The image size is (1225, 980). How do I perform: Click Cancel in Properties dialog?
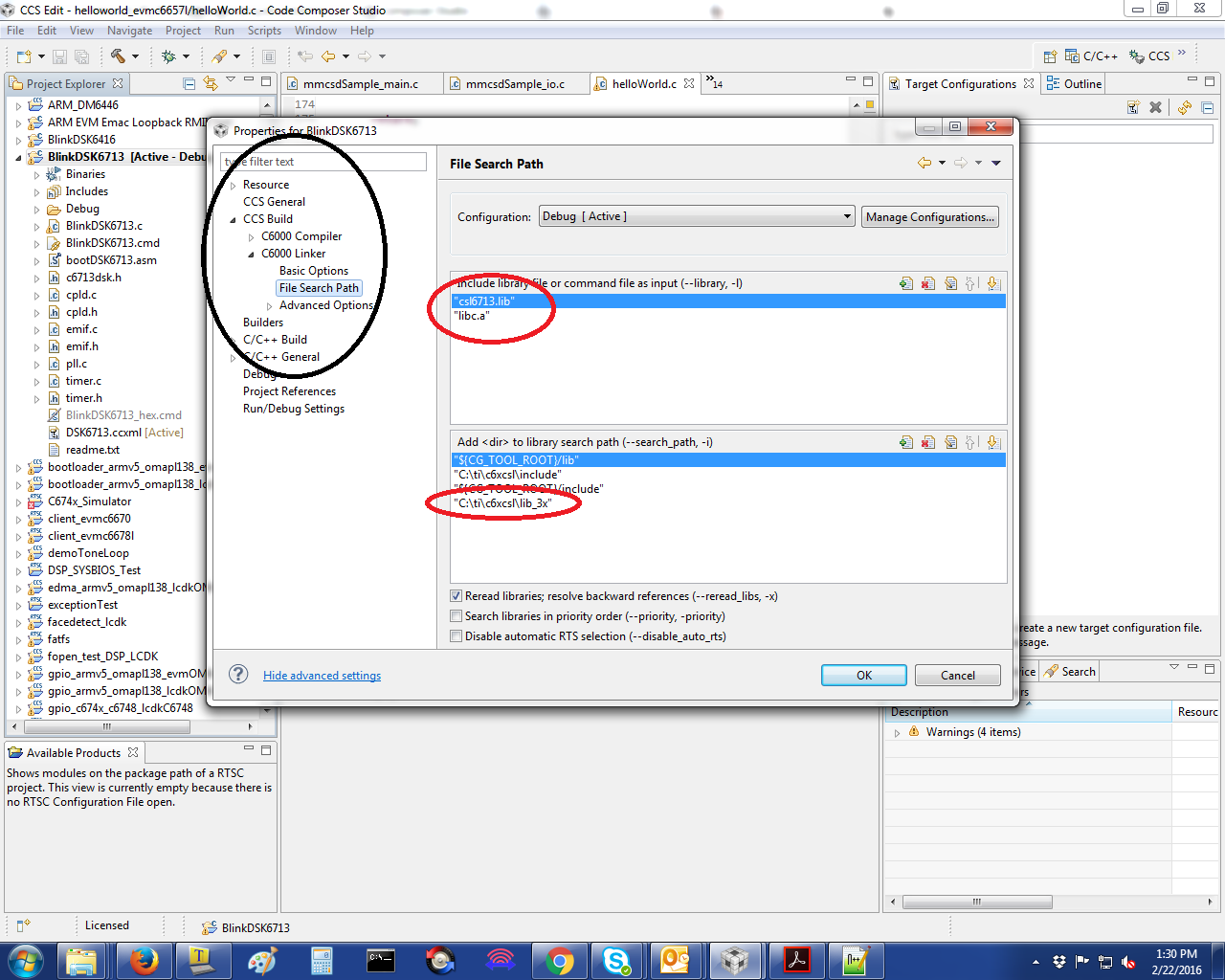[x=958, y=675]
